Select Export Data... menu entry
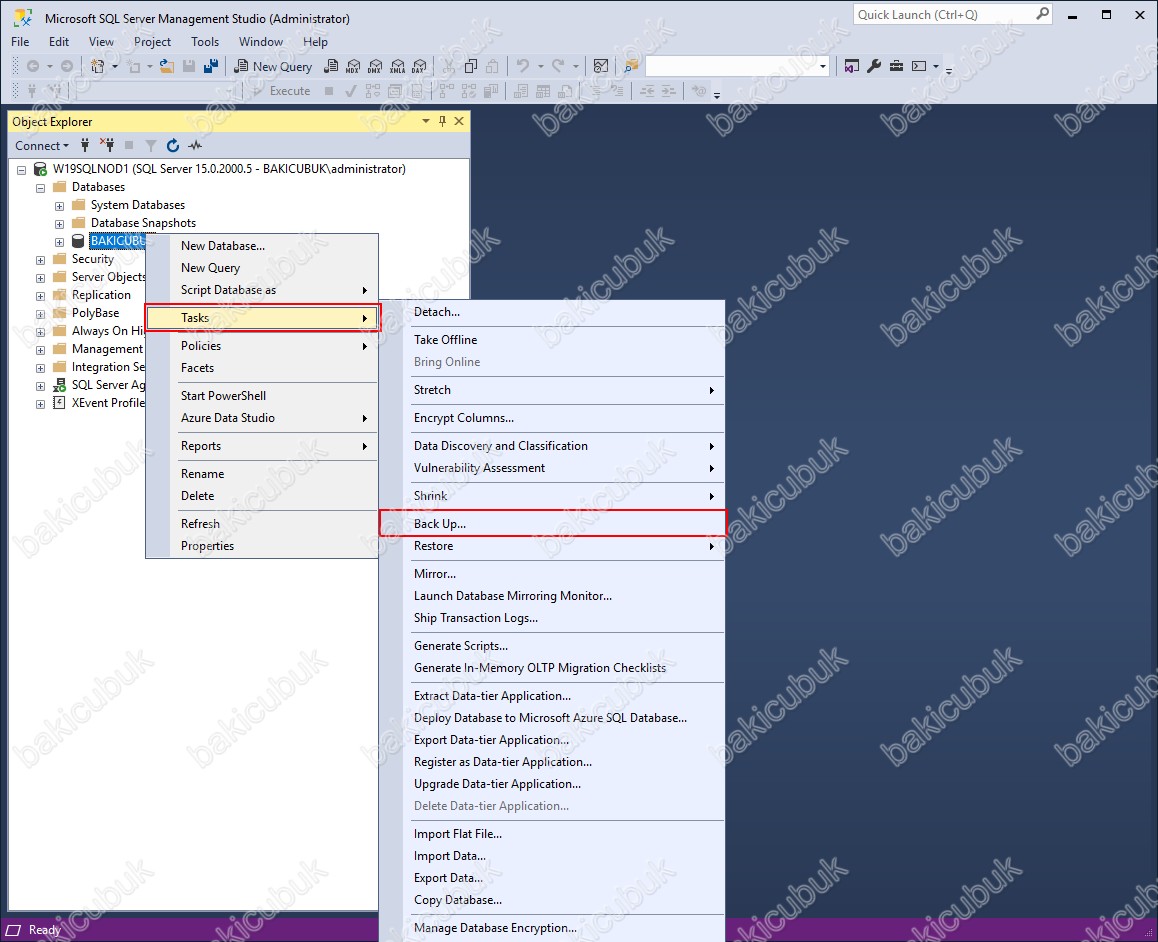Screen dimensions: 1158x942 (552, 878)
